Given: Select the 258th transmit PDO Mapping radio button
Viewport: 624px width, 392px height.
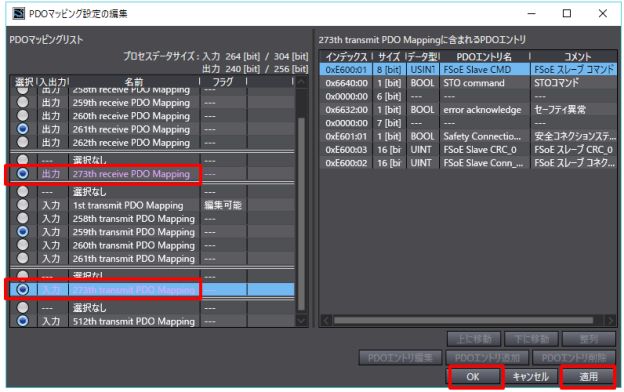Looking at the screenshot, I should click(x=23, y=218).
